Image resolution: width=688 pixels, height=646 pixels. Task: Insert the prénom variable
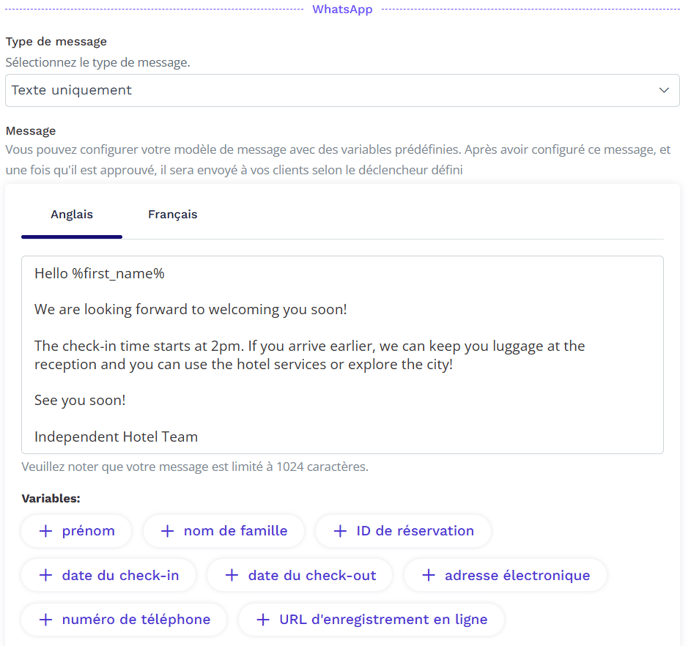click(x=76, y=531)
